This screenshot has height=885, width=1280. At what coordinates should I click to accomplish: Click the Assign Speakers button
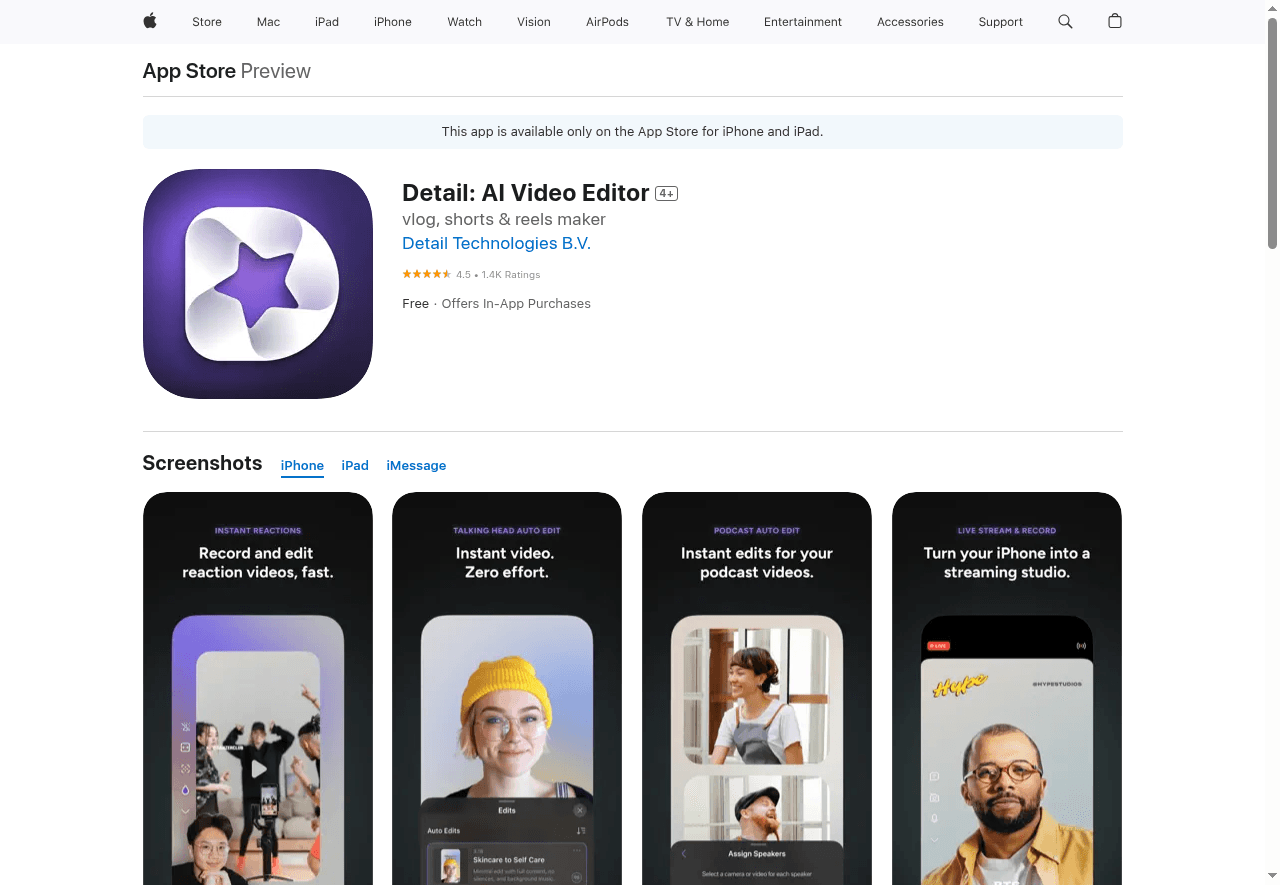[756, 854]
